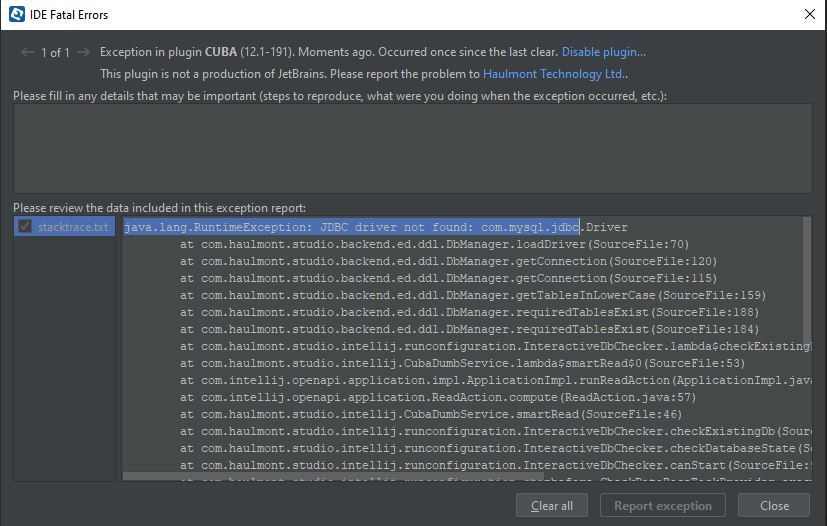Click the CubaDumbService.smartRead(SourceFile:46) line

coord(431,414)
